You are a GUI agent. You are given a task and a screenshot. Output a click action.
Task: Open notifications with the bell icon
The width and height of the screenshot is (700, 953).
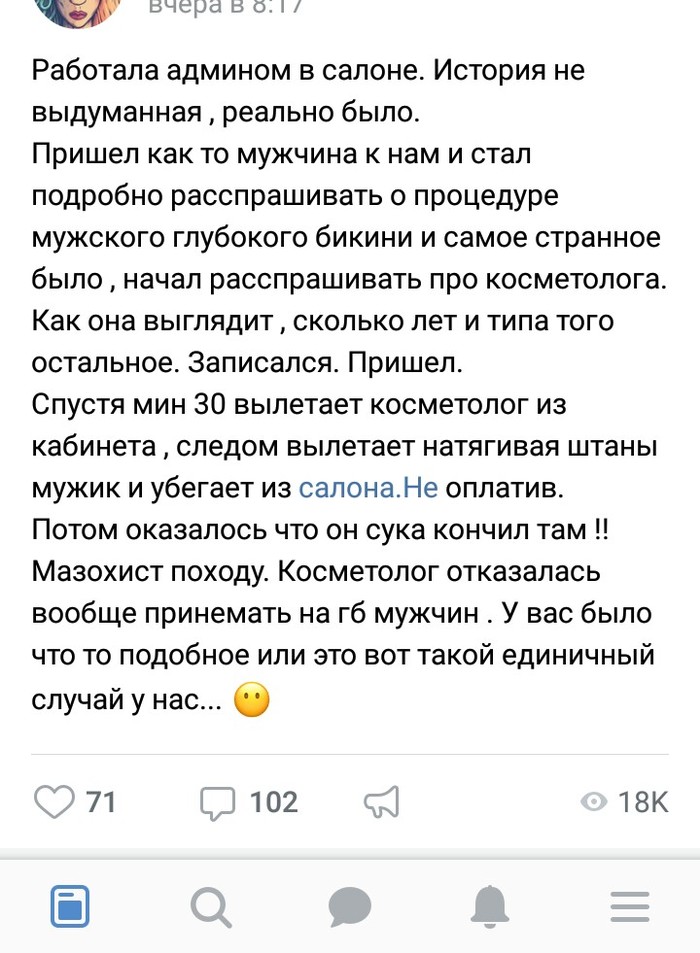point(490,907)
